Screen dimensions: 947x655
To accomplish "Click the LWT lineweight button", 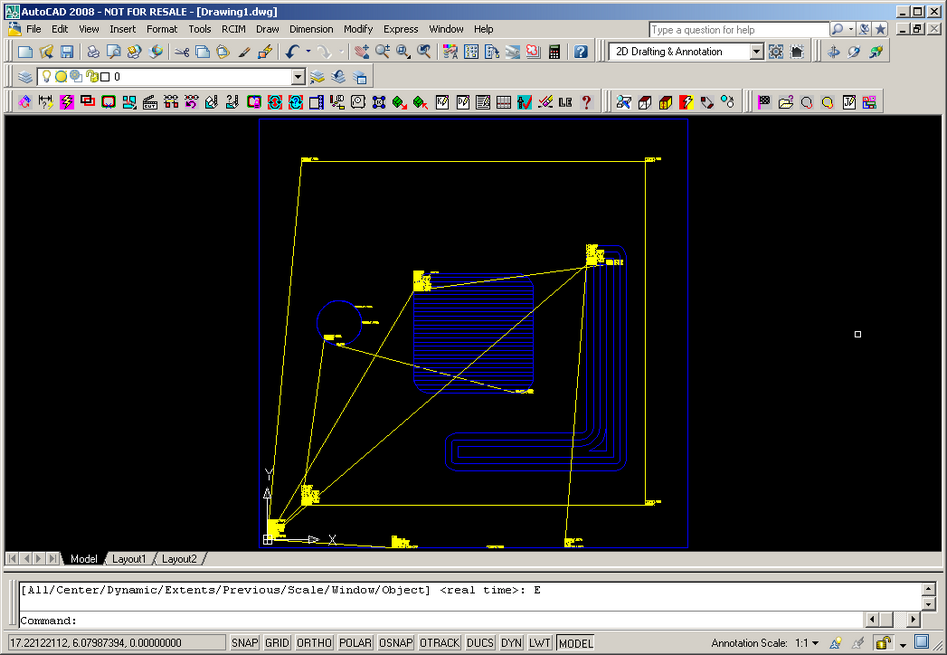I will 540,643.
